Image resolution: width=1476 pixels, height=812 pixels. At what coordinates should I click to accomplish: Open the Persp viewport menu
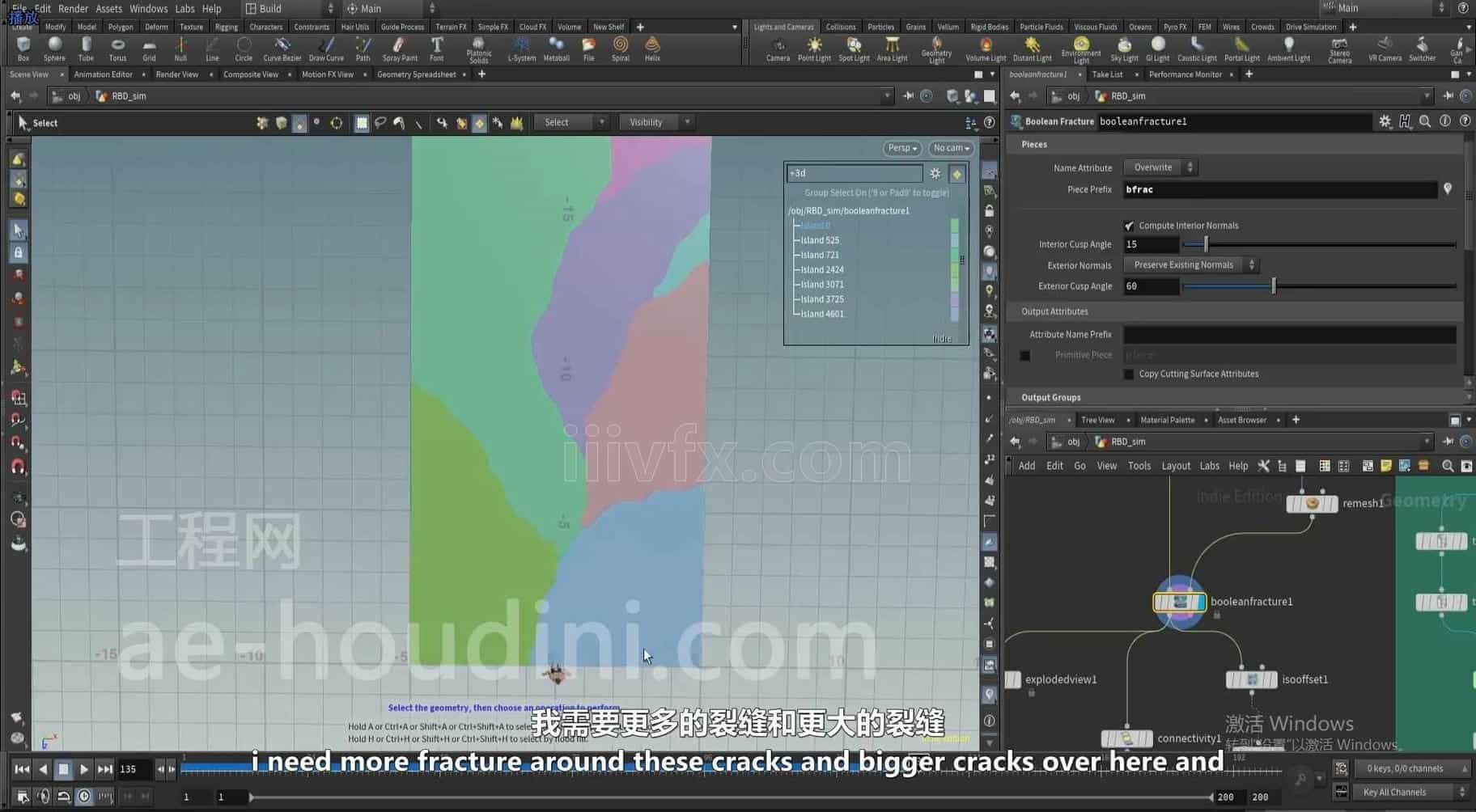(901, 148)
